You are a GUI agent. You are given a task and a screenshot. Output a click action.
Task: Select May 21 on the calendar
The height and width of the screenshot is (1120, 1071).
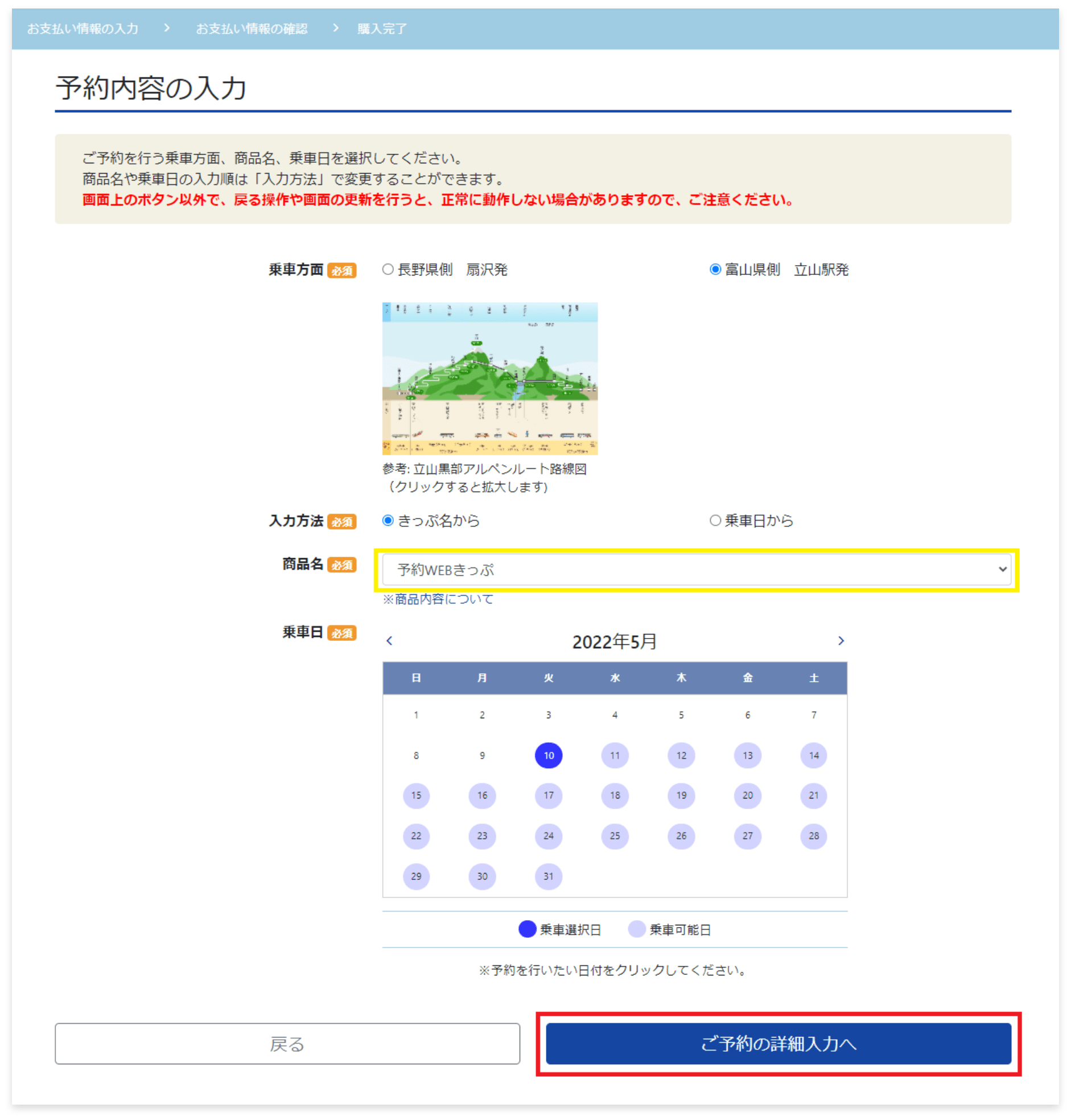coord(814,795)
